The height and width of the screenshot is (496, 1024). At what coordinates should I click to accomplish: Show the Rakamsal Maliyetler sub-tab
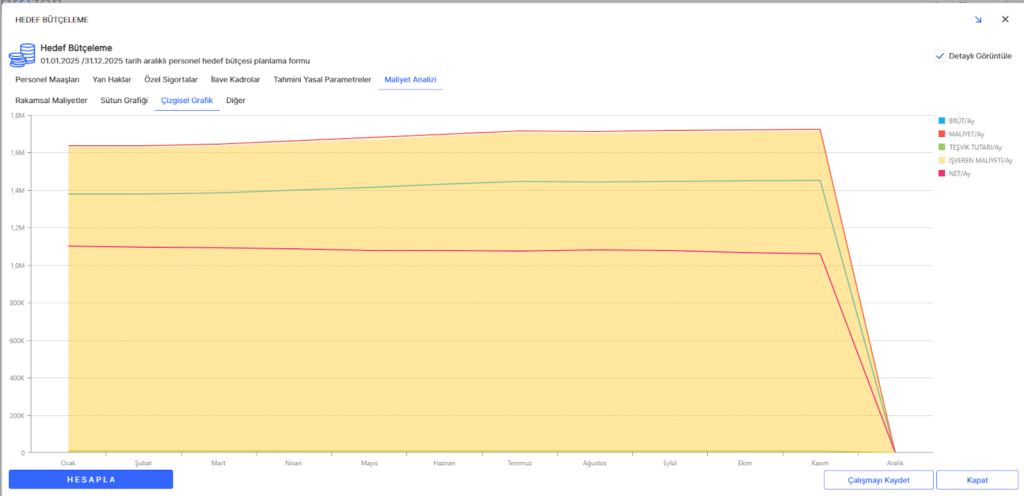tap(52, 101)
